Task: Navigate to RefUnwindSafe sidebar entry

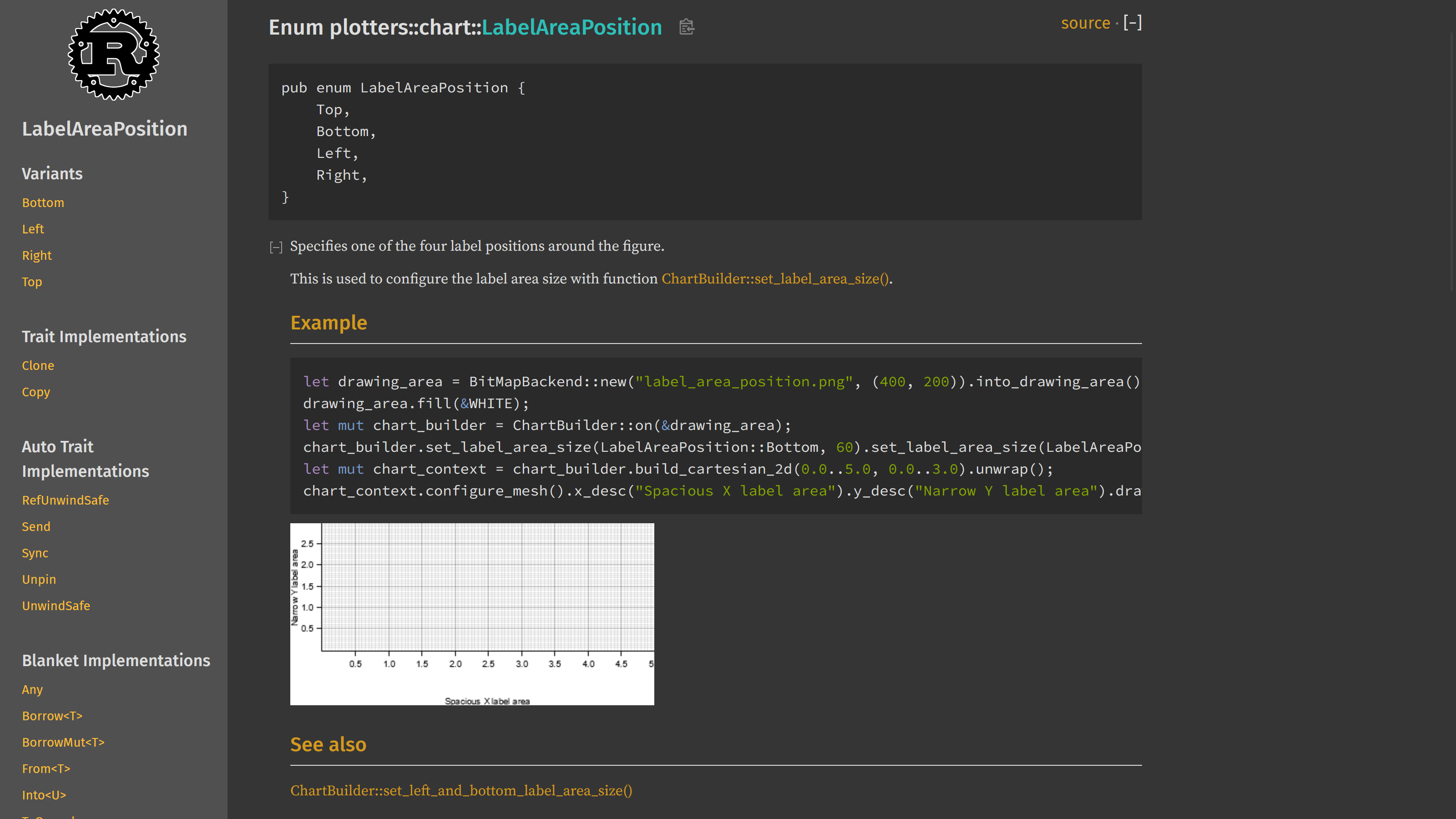Action: [66, 500]
